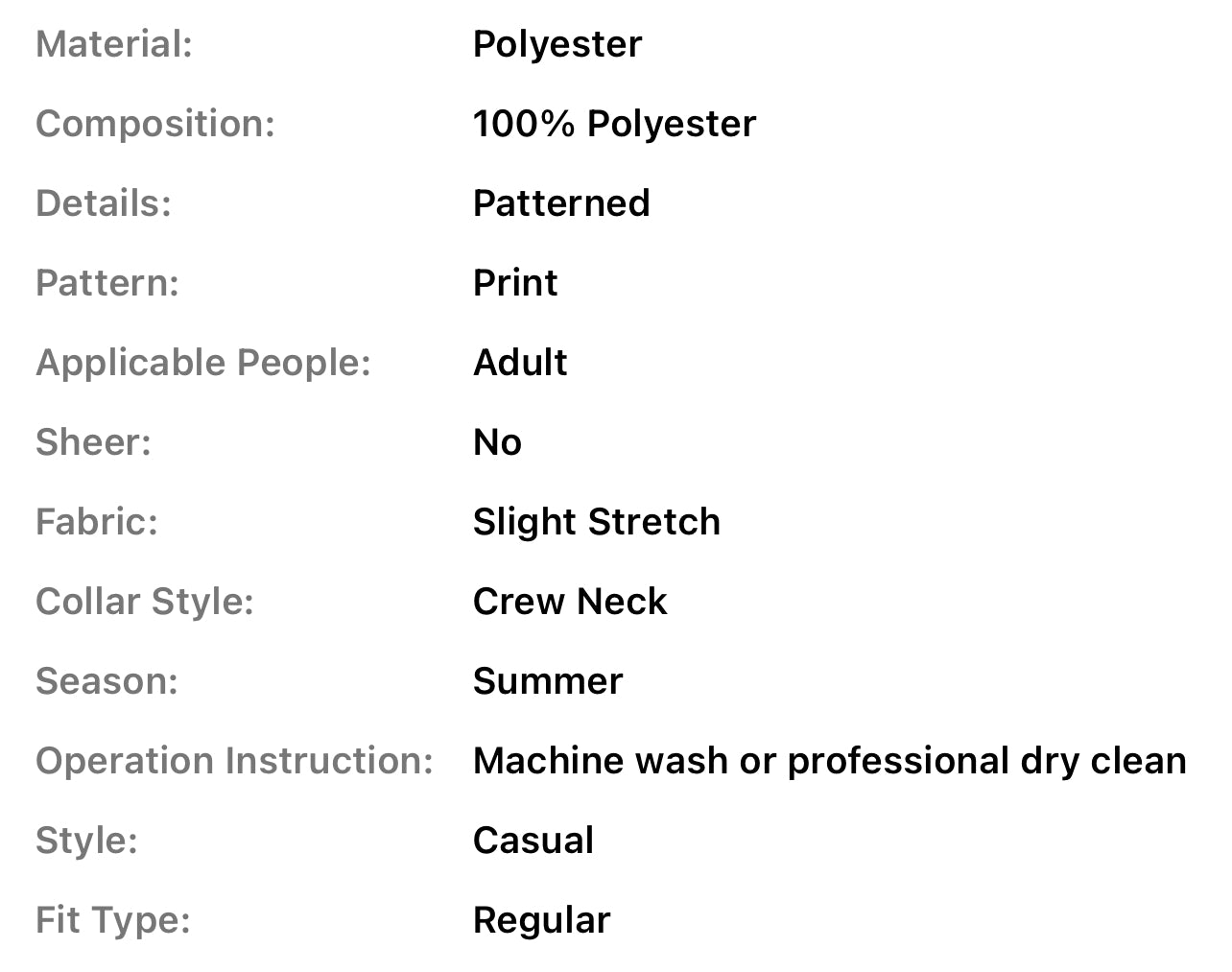This screenshot has height=972, width=1232.
Task: Click the "Fit Type:" label
Action: pos(113,920)
